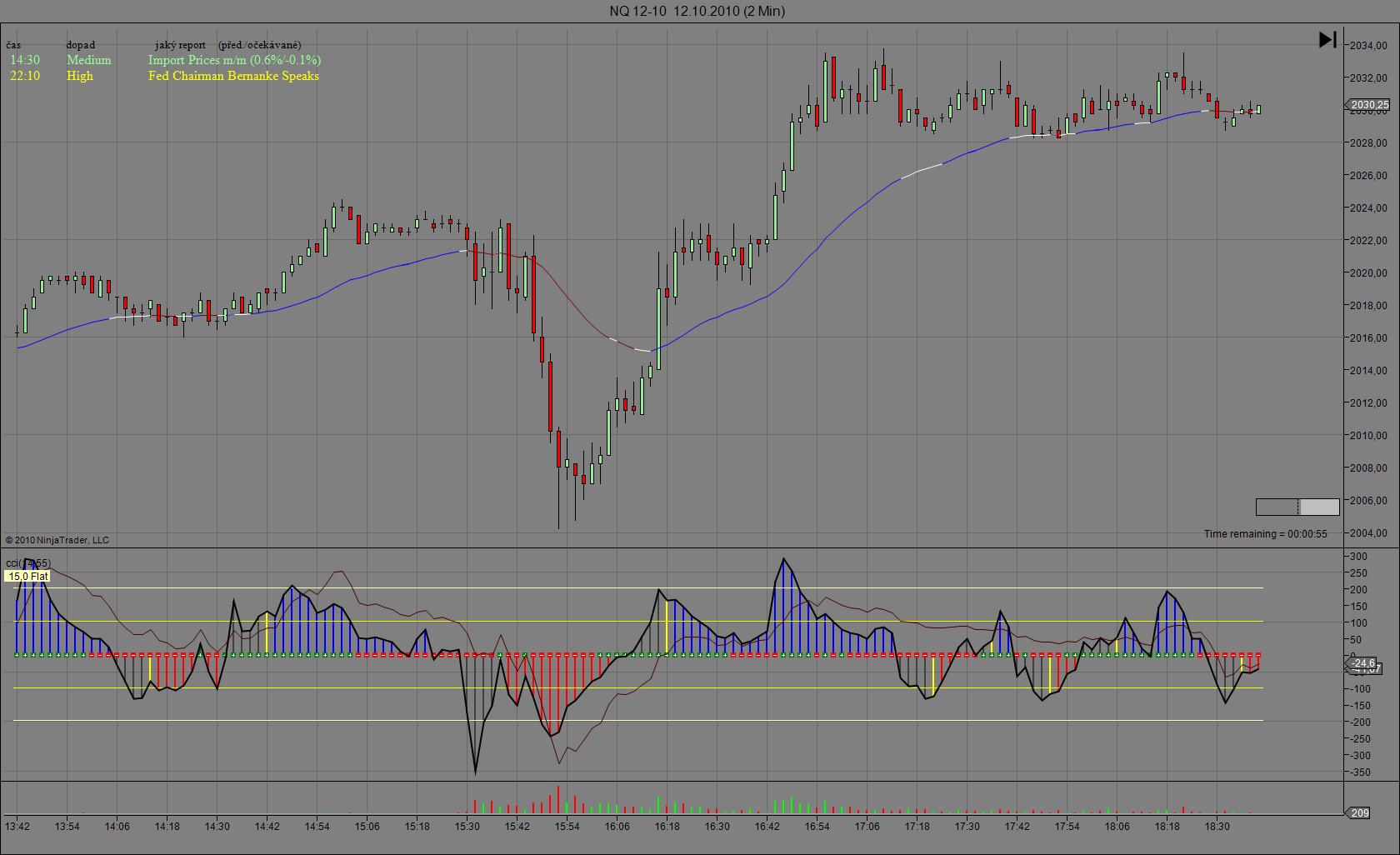Click the cci indicator name label
Viewport: 1400px width, 855px height.
27,563
